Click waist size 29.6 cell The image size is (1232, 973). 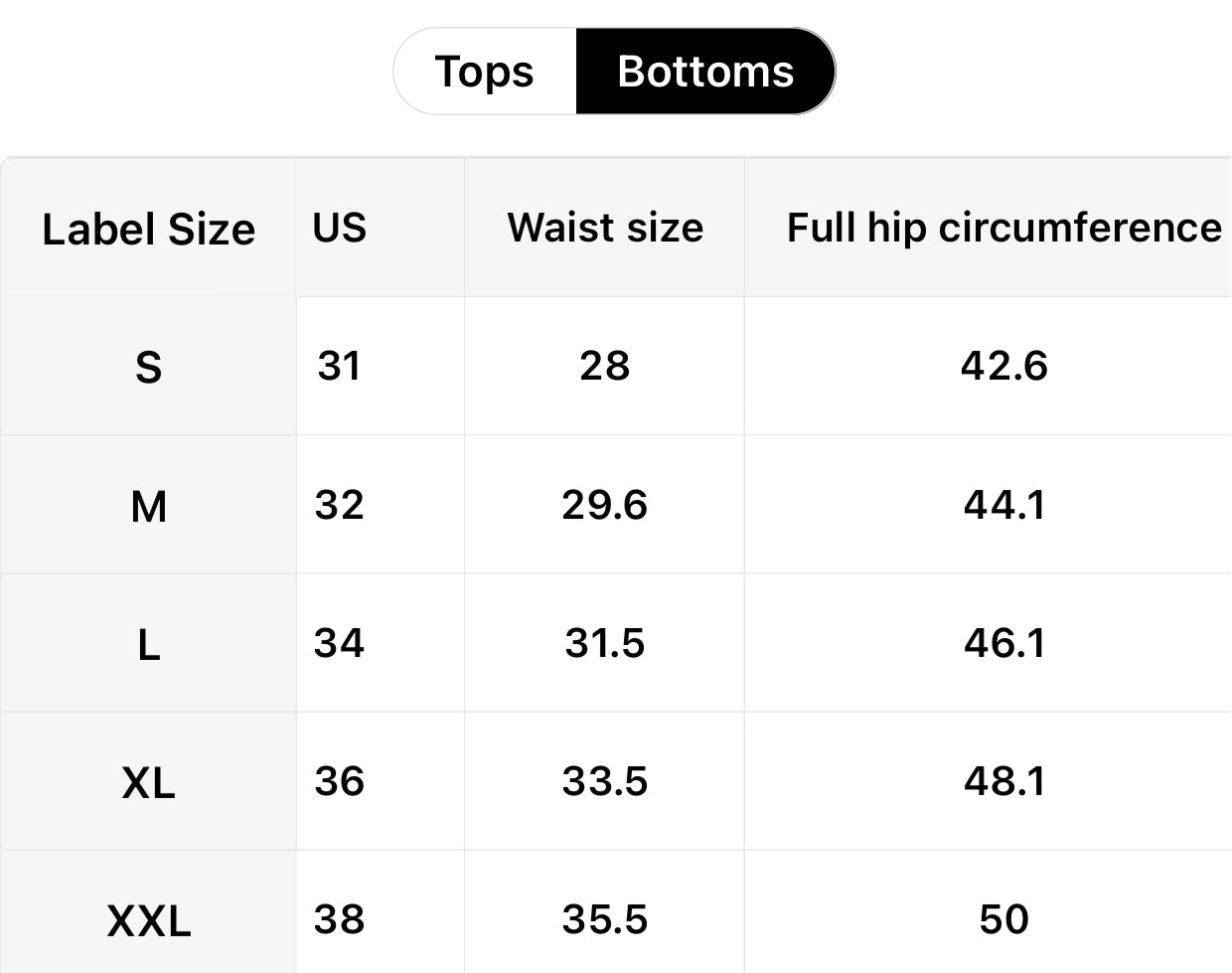604,505
